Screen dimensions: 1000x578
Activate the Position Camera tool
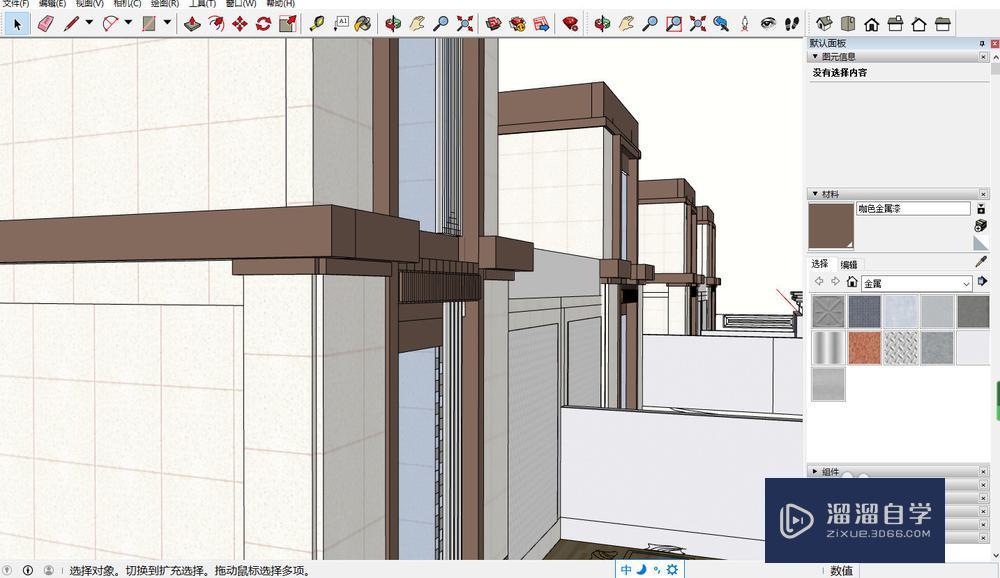pos(745,24)
